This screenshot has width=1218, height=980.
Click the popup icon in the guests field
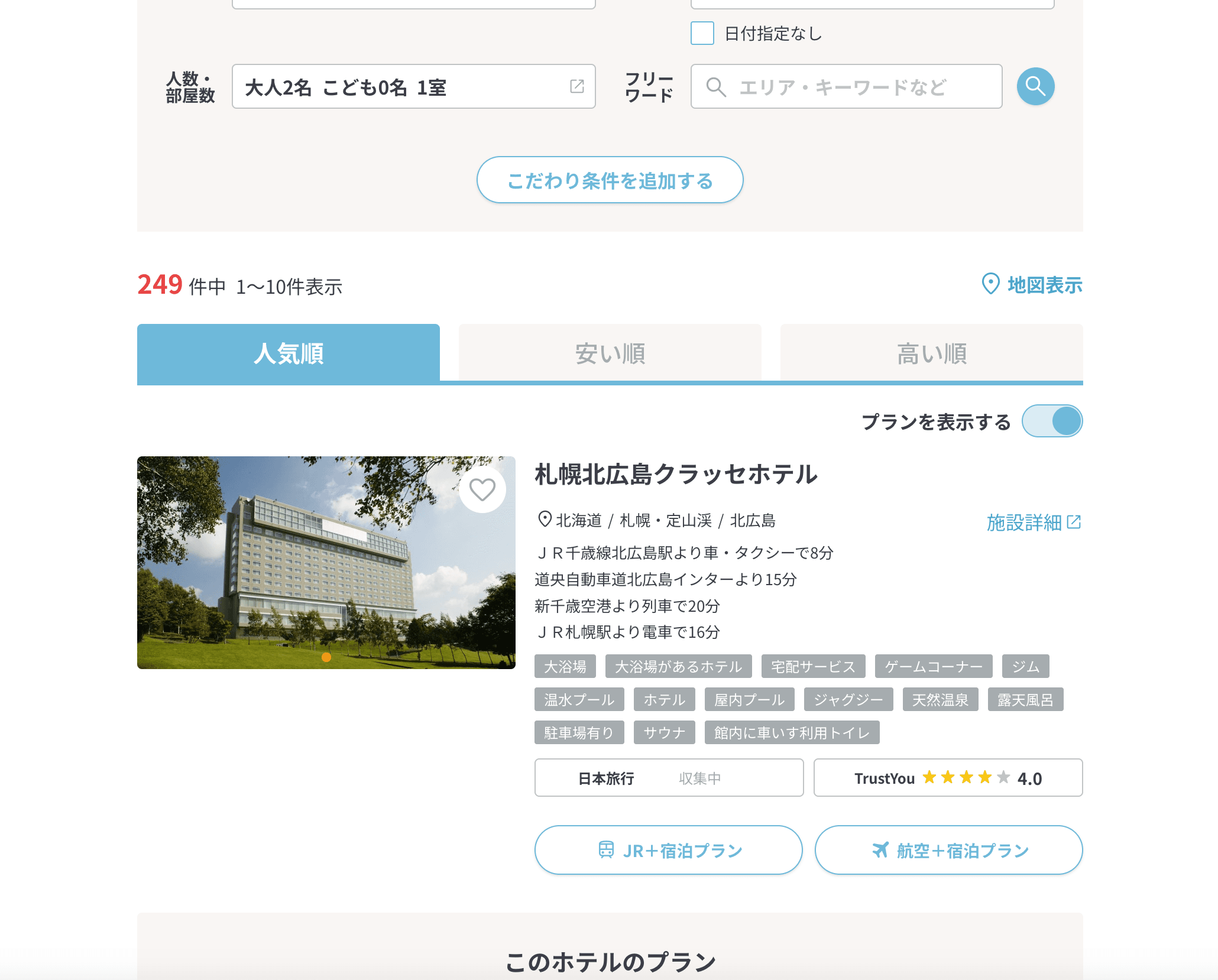[577, 86]
